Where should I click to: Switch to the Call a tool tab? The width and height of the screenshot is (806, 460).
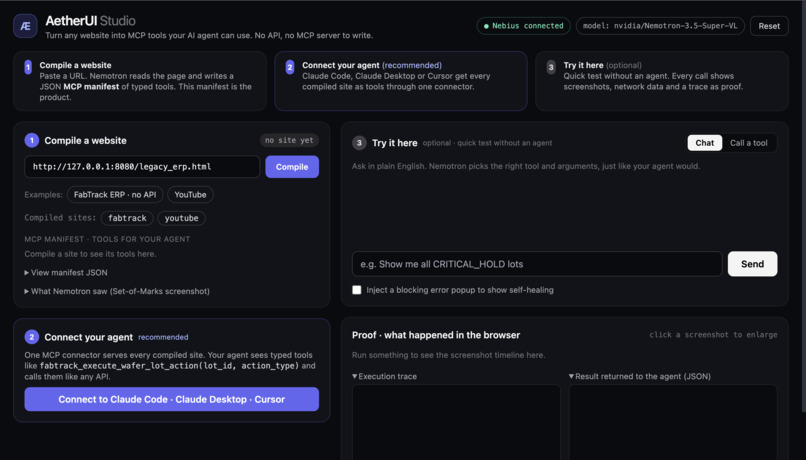749,143
